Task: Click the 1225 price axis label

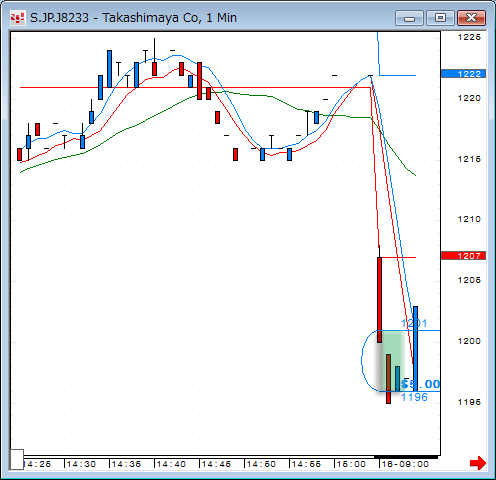Action: [x=469, y=37]
